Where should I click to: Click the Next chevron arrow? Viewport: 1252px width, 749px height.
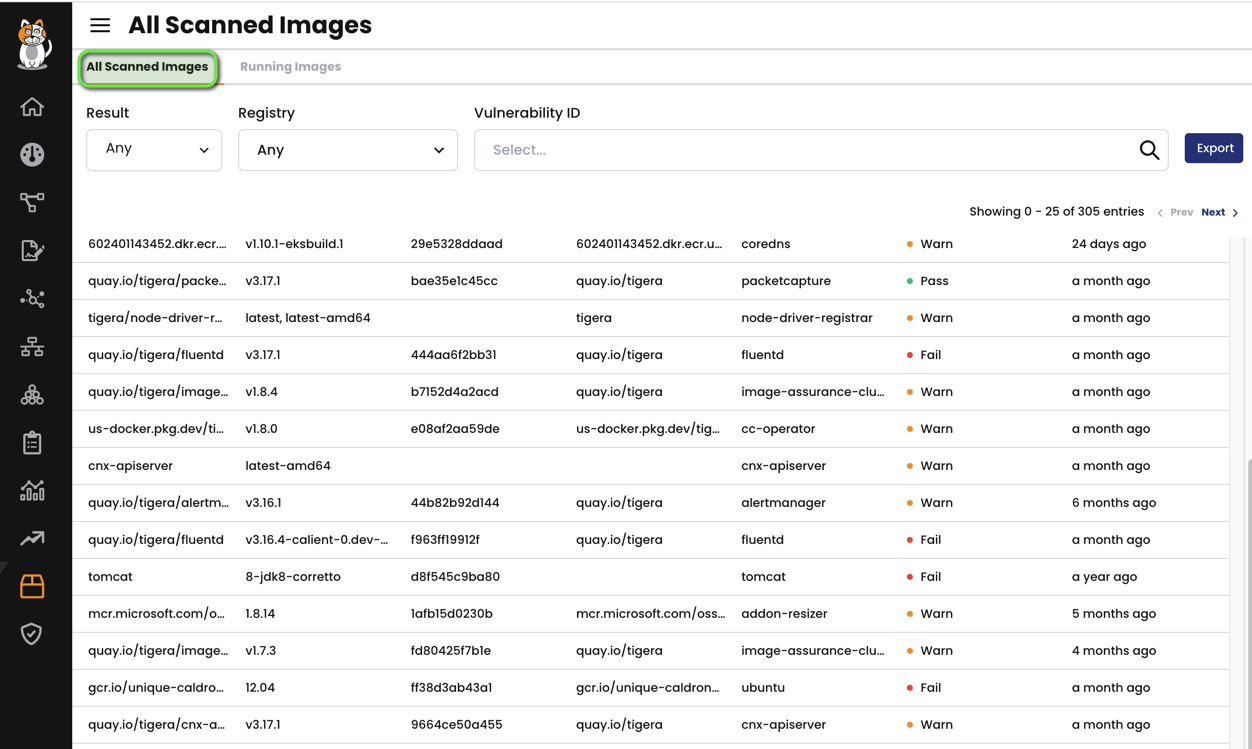click(1236, 213)
